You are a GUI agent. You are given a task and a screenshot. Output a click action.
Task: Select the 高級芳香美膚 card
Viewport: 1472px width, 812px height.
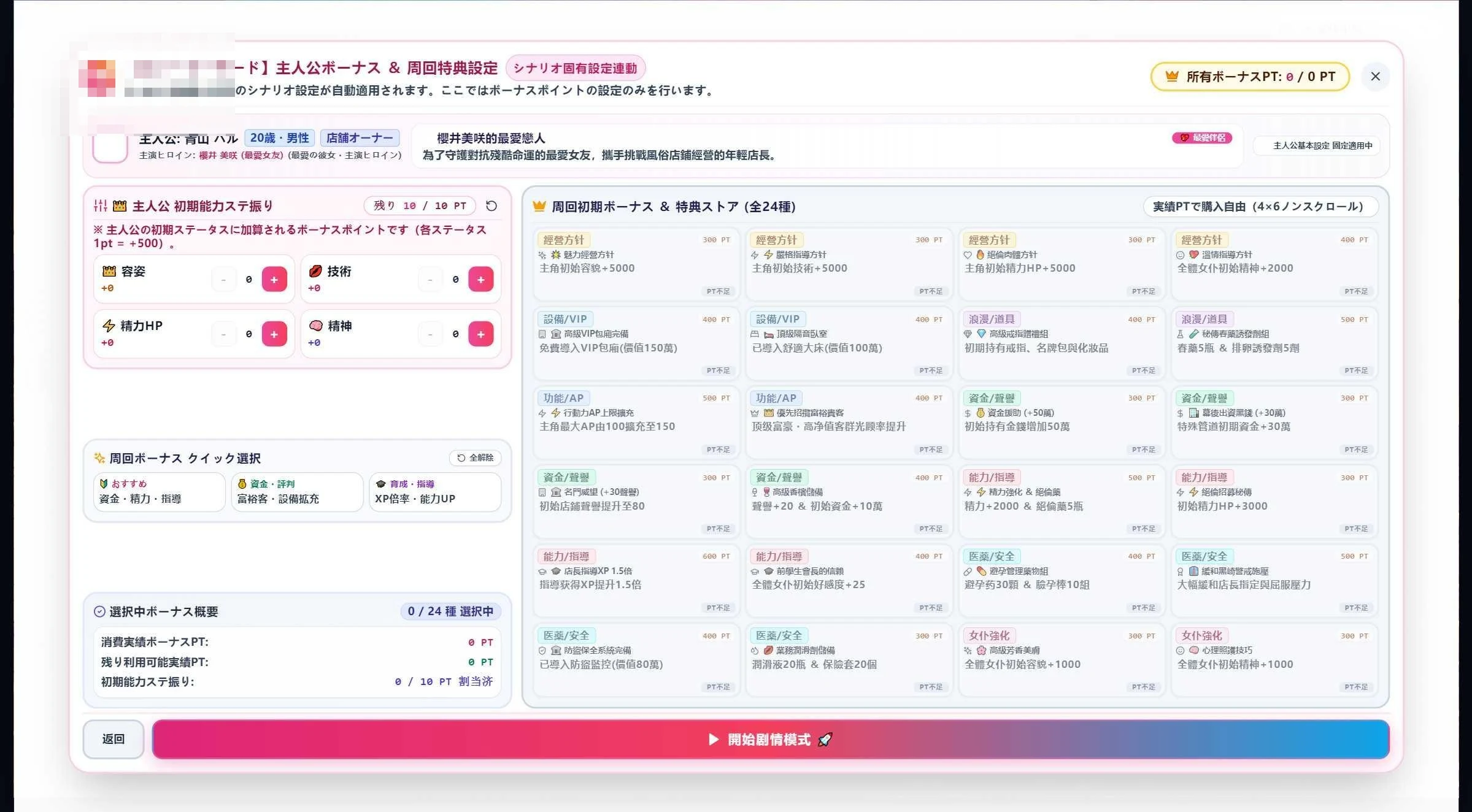pyautogui.click(x=1062, y=660)
